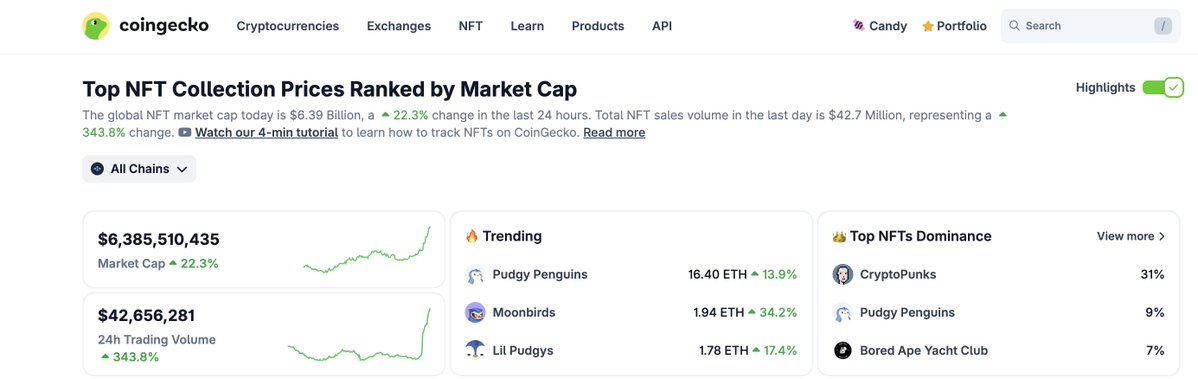The width and height of the screenshot is (1198, 379).
Task: Click the Market Cap sparkline chart
Action: pos(367,250)
